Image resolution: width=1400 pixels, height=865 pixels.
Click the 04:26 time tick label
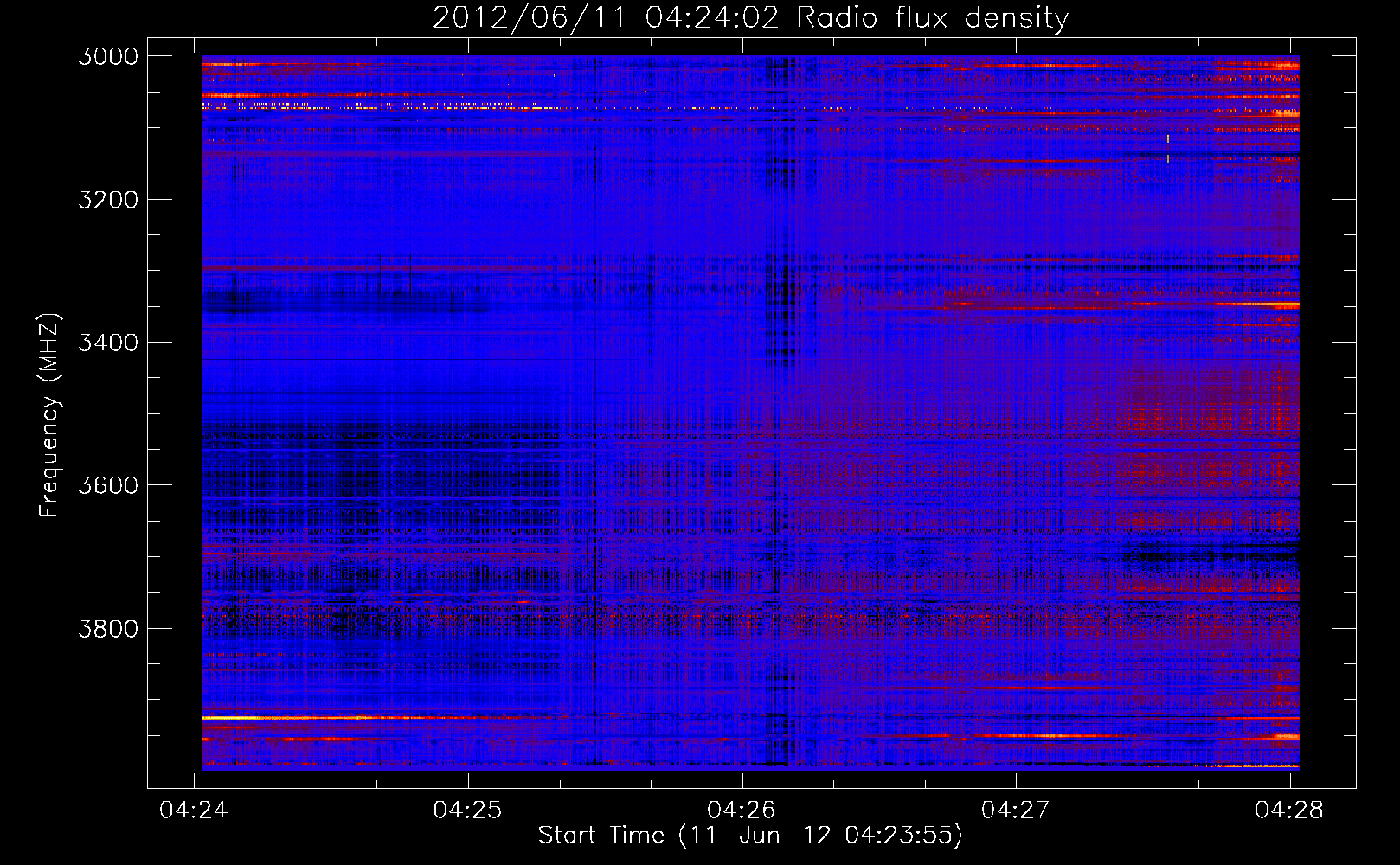click(742, 810)
